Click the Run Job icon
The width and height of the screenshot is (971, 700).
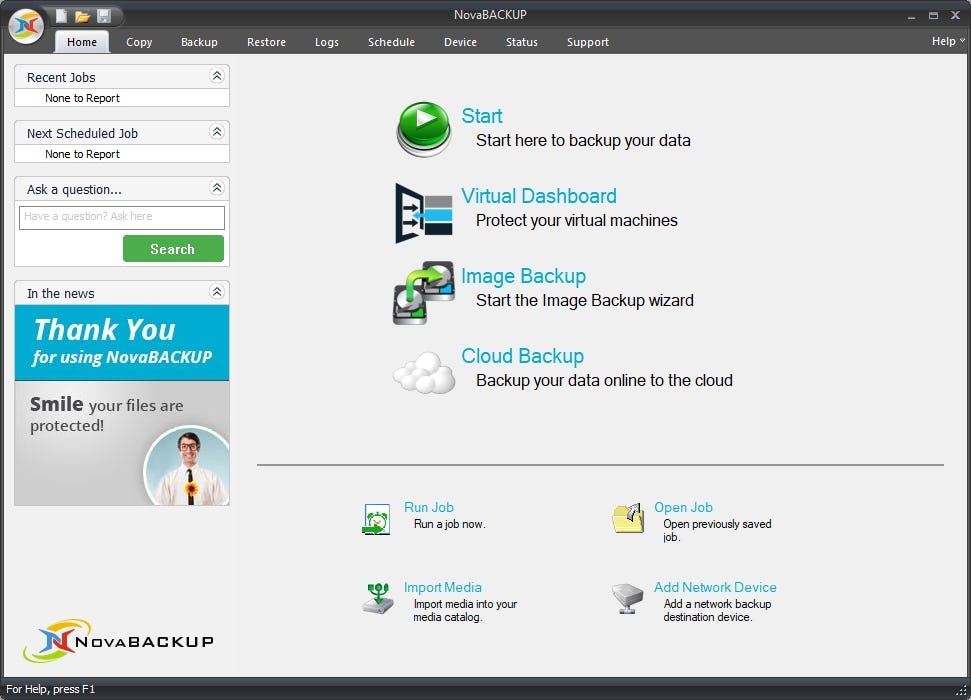[x=377, y=518]
